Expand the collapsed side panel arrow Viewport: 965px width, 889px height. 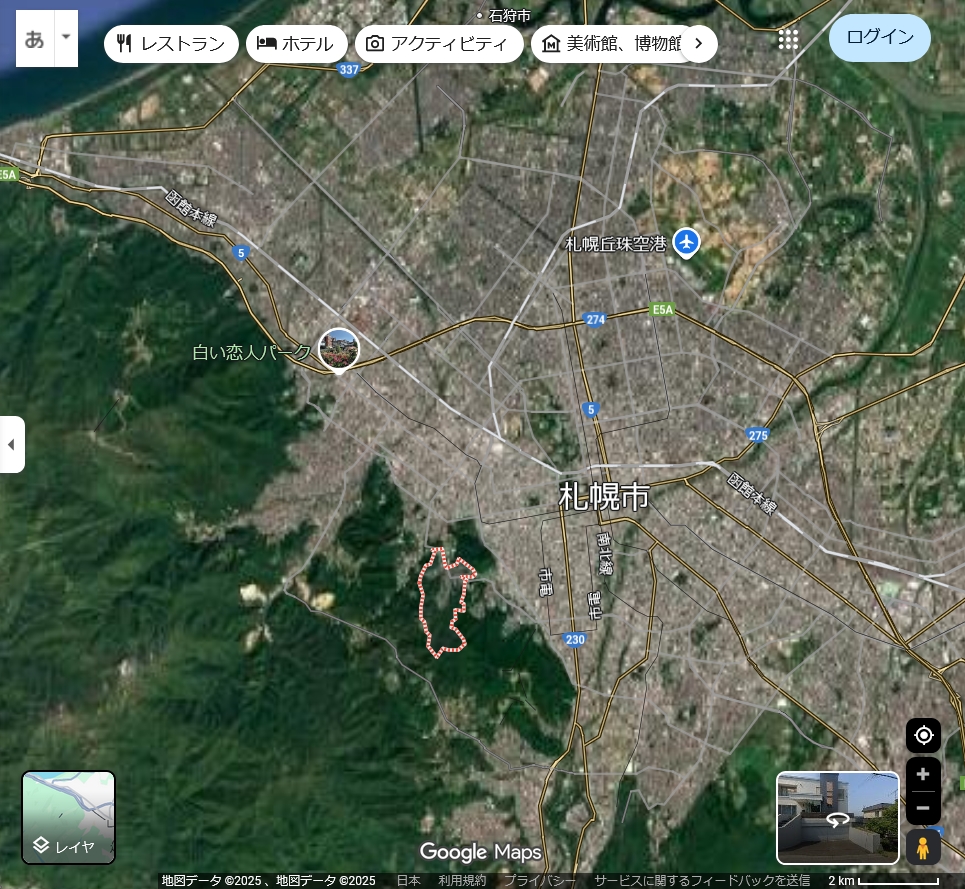(x=11, y=444)
